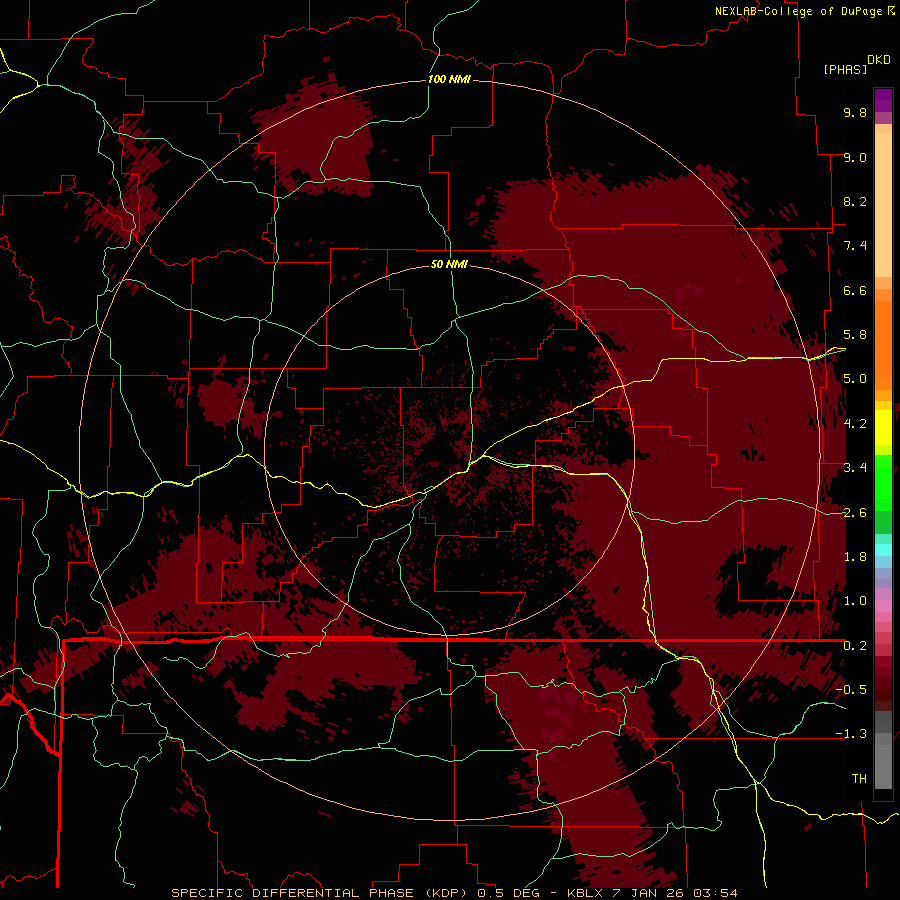Select the 2.6 scale label
Viewport: 900px width, 900px height.
click(x=855, y=513)
